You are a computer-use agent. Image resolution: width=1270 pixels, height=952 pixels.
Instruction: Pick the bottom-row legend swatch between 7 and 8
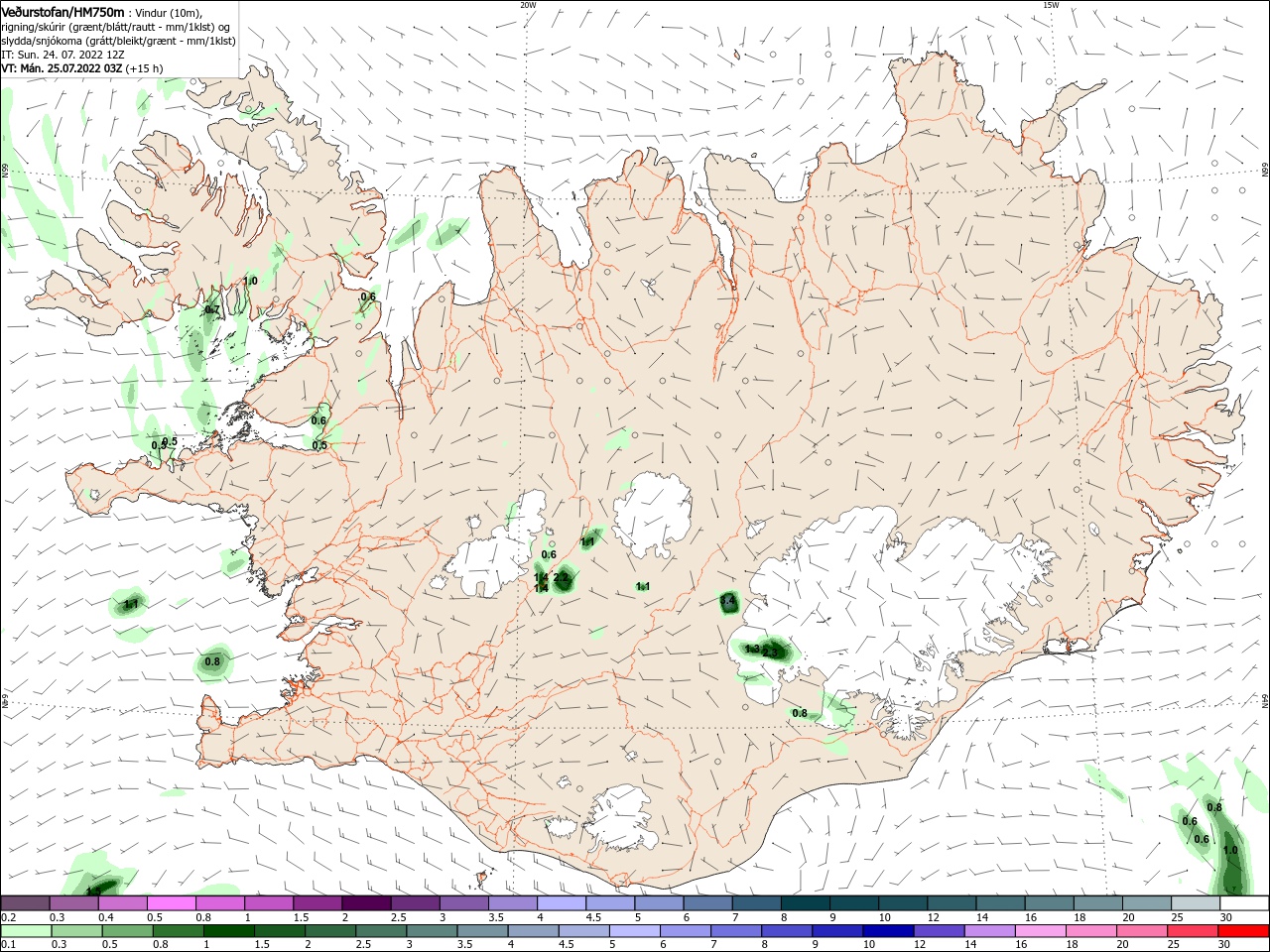click(x=735, y=931)
